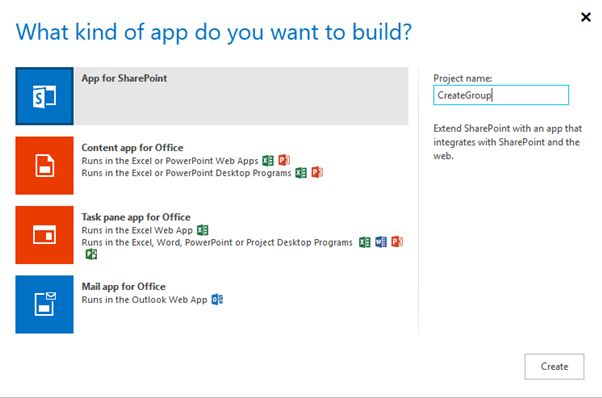
Task: Click the Excel icon beside 'Excel Web App'
Action: [202, 230]
